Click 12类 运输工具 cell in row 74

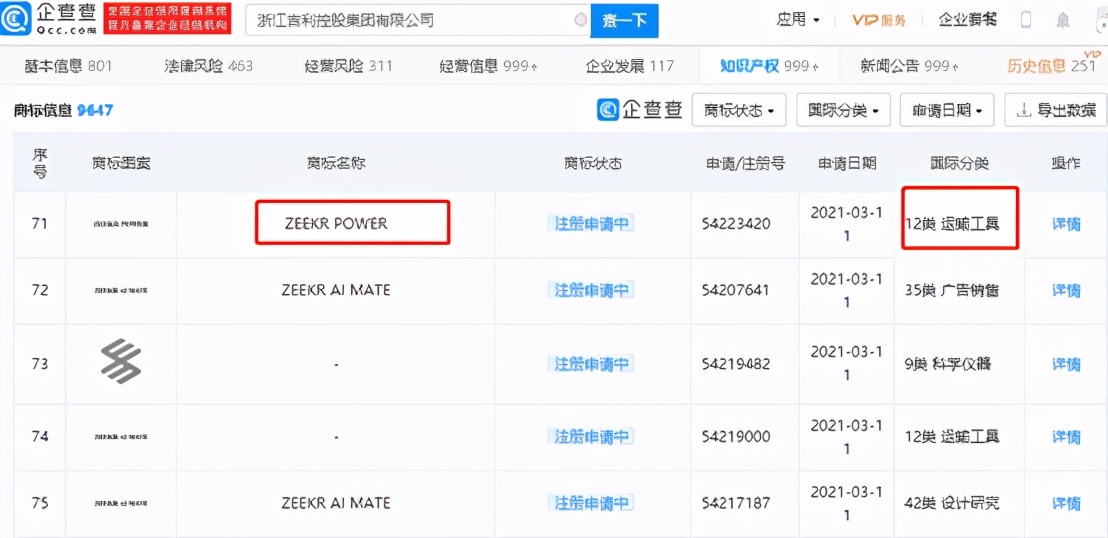tap(952, 436)
